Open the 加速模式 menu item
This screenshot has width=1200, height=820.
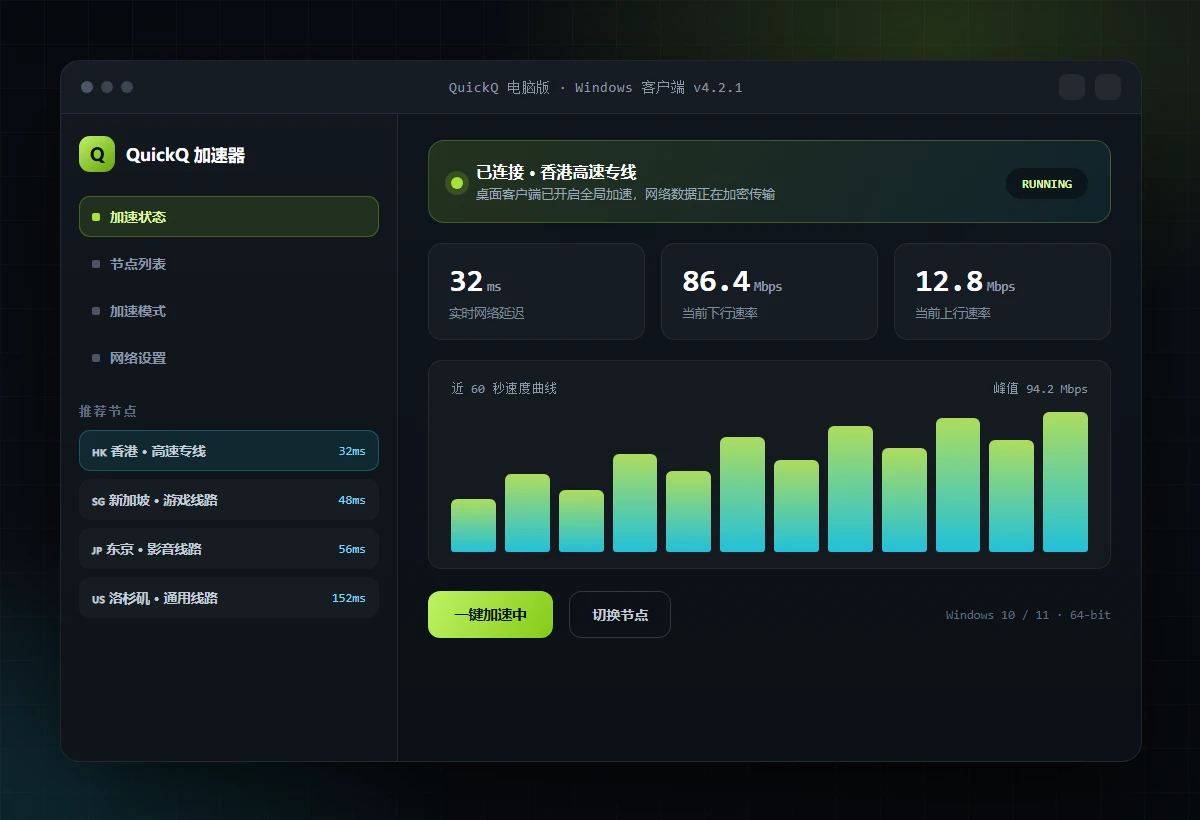tap(229, 311)
